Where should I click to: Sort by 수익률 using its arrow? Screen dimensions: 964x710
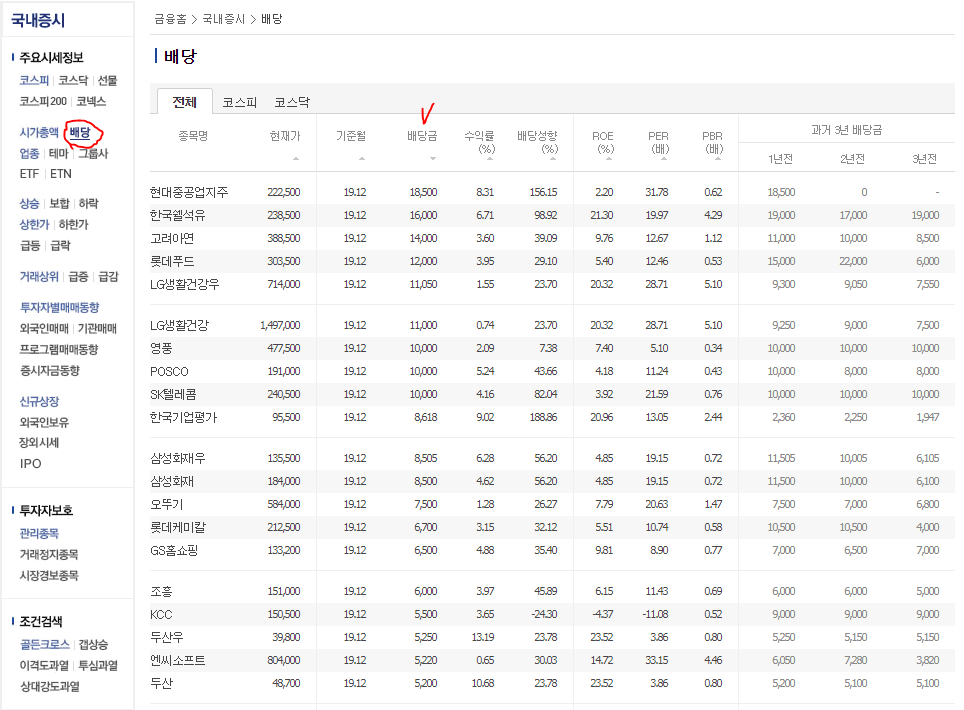[x=489, y=159]
